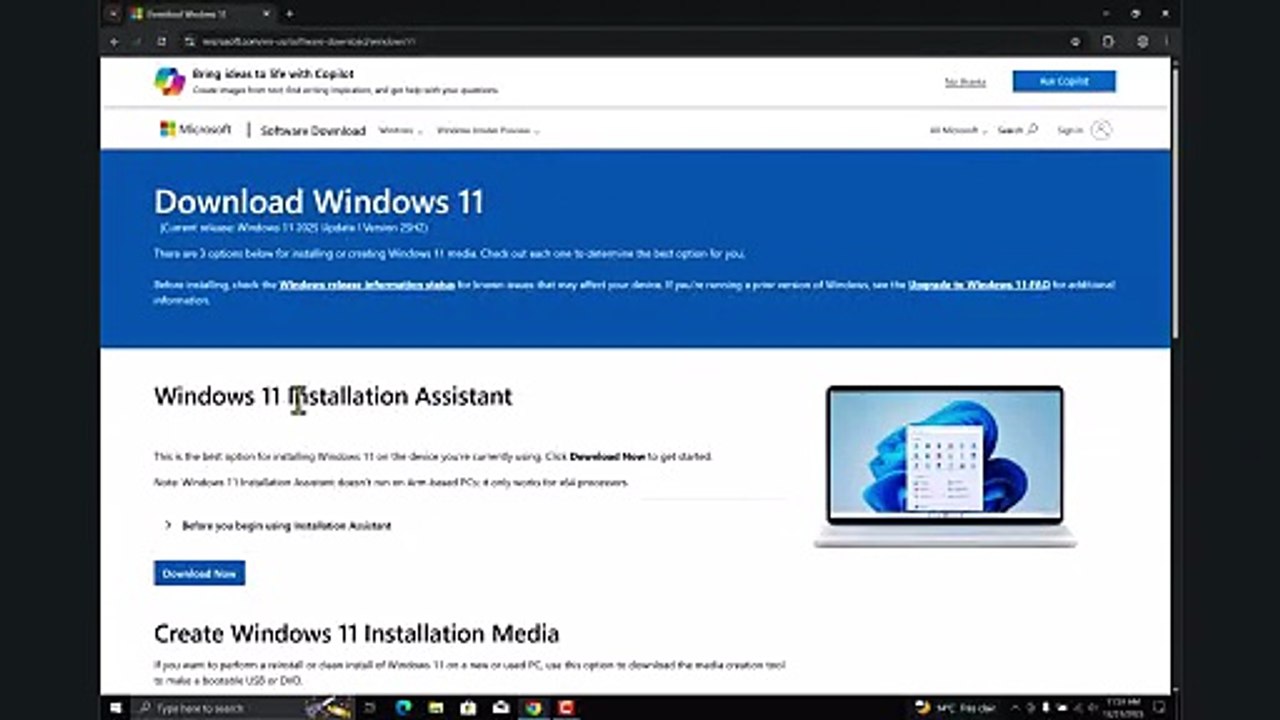The height and width of the screenshot is (720, 1280).
Task: Open the browser three-dot menu
Action: pyautogui.click(x=1166, y=42)
